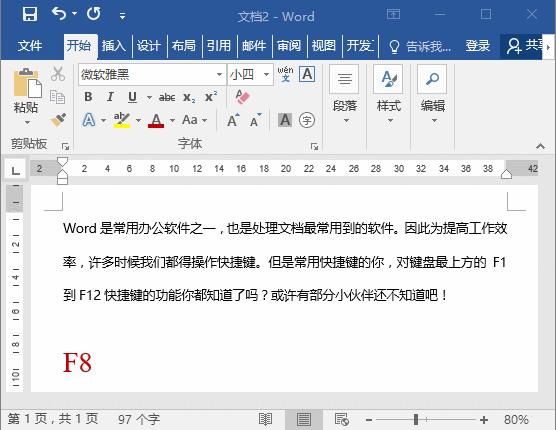The width and height of the screenshot is (556, 430).
Task: Click the zoom slider handle
Action: click(416, 420)
